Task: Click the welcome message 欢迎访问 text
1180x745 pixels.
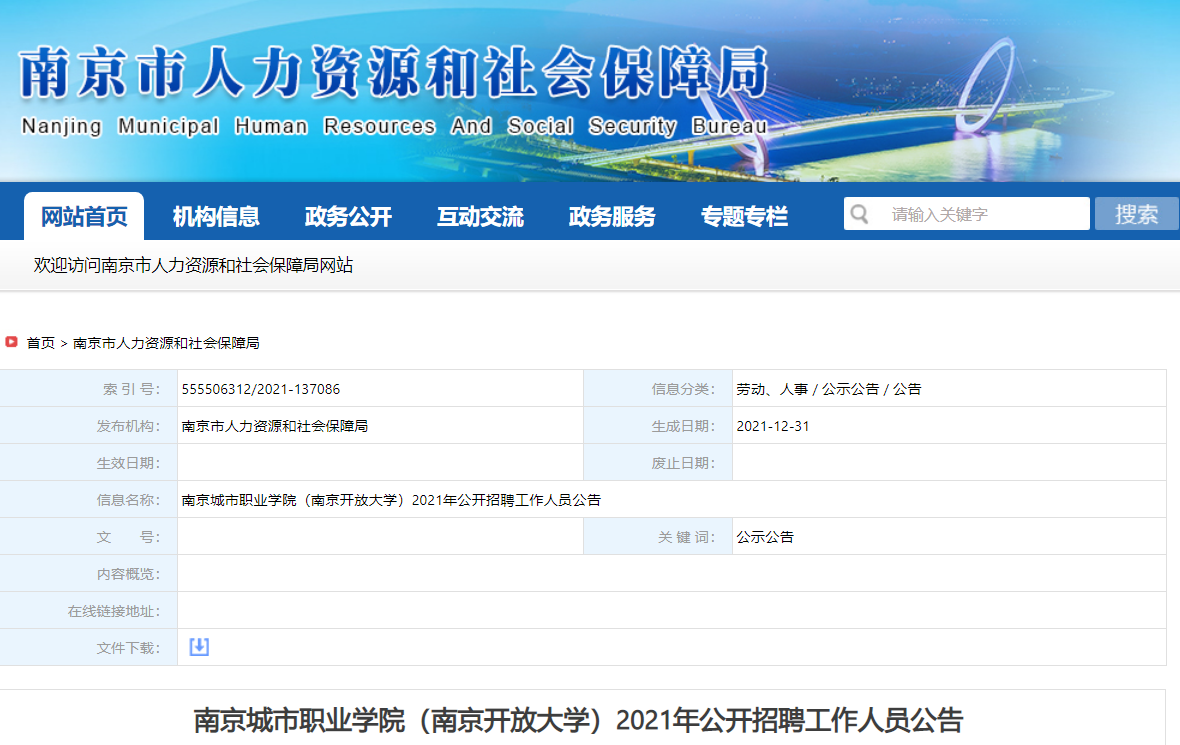Action: click(x=193, y=265)
